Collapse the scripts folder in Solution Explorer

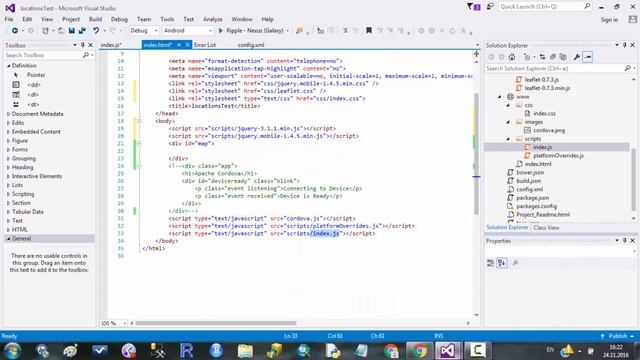508,139
